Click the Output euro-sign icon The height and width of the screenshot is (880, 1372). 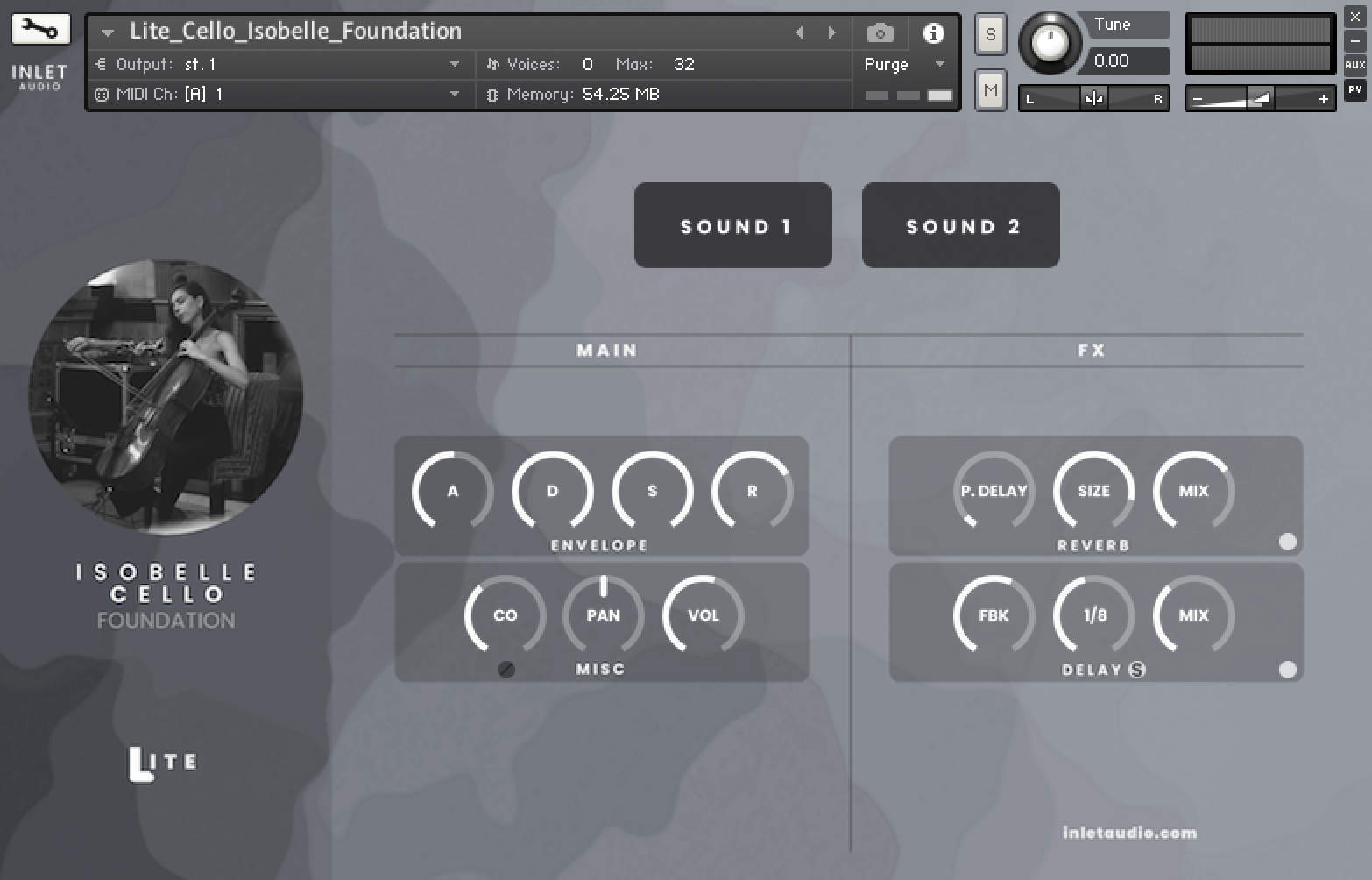101,64
